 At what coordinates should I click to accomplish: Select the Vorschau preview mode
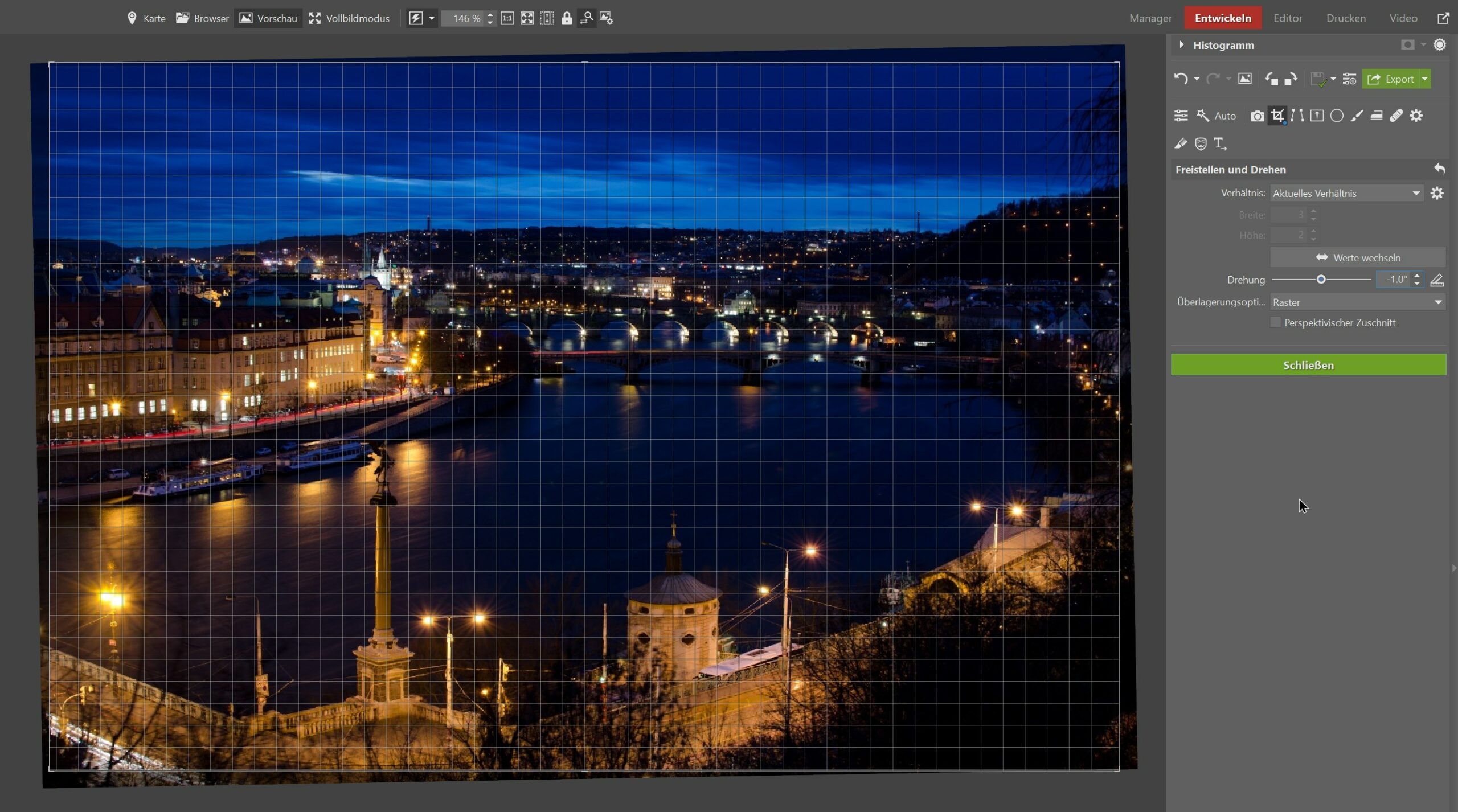pyautogui.click(x=268, y=18)
